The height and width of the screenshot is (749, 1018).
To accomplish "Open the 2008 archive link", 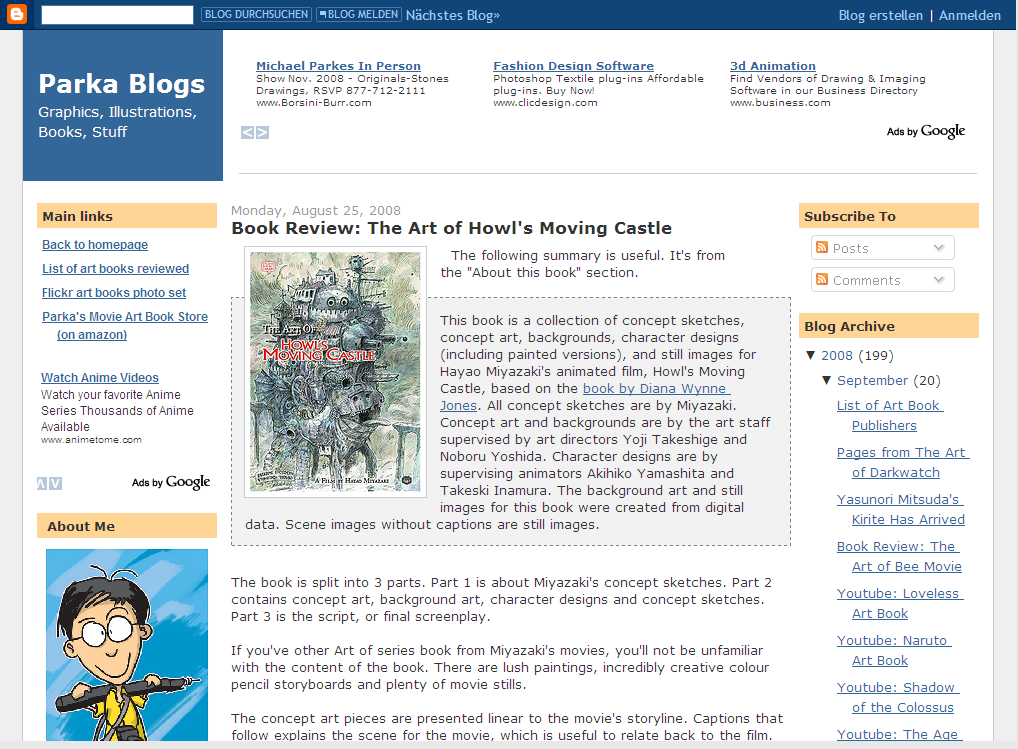I will [x=837, y=356].
